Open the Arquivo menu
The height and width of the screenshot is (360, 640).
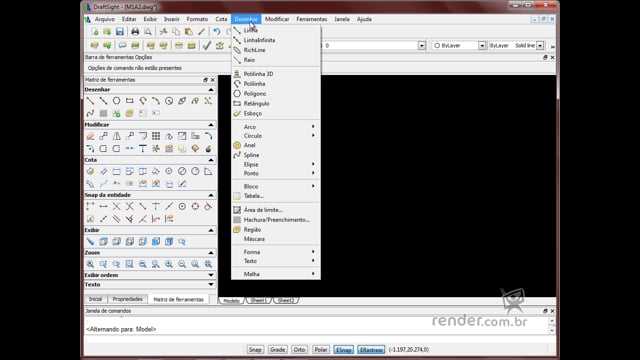point(104,19)
